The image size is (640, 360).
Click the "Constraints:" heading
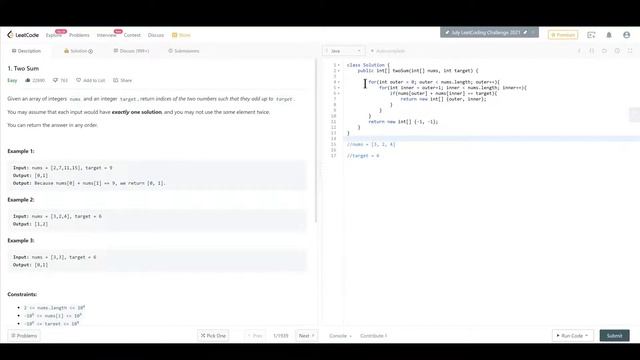coord(22,294)
